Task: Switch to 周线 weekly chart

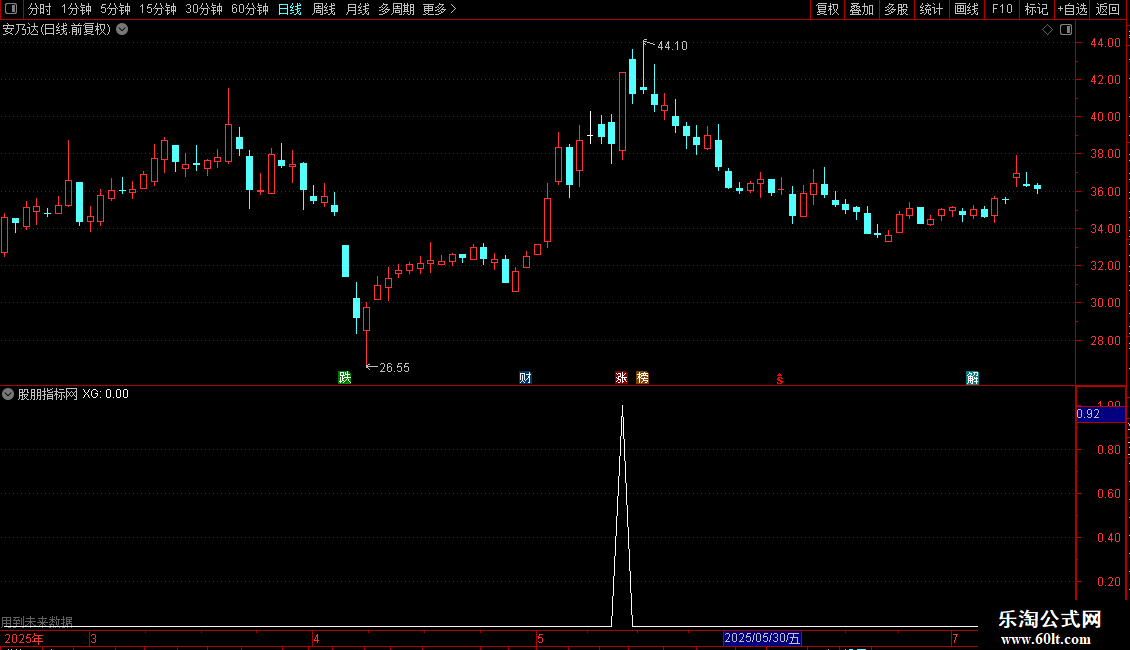Action: pyautogui.click(x=324, y=9)
